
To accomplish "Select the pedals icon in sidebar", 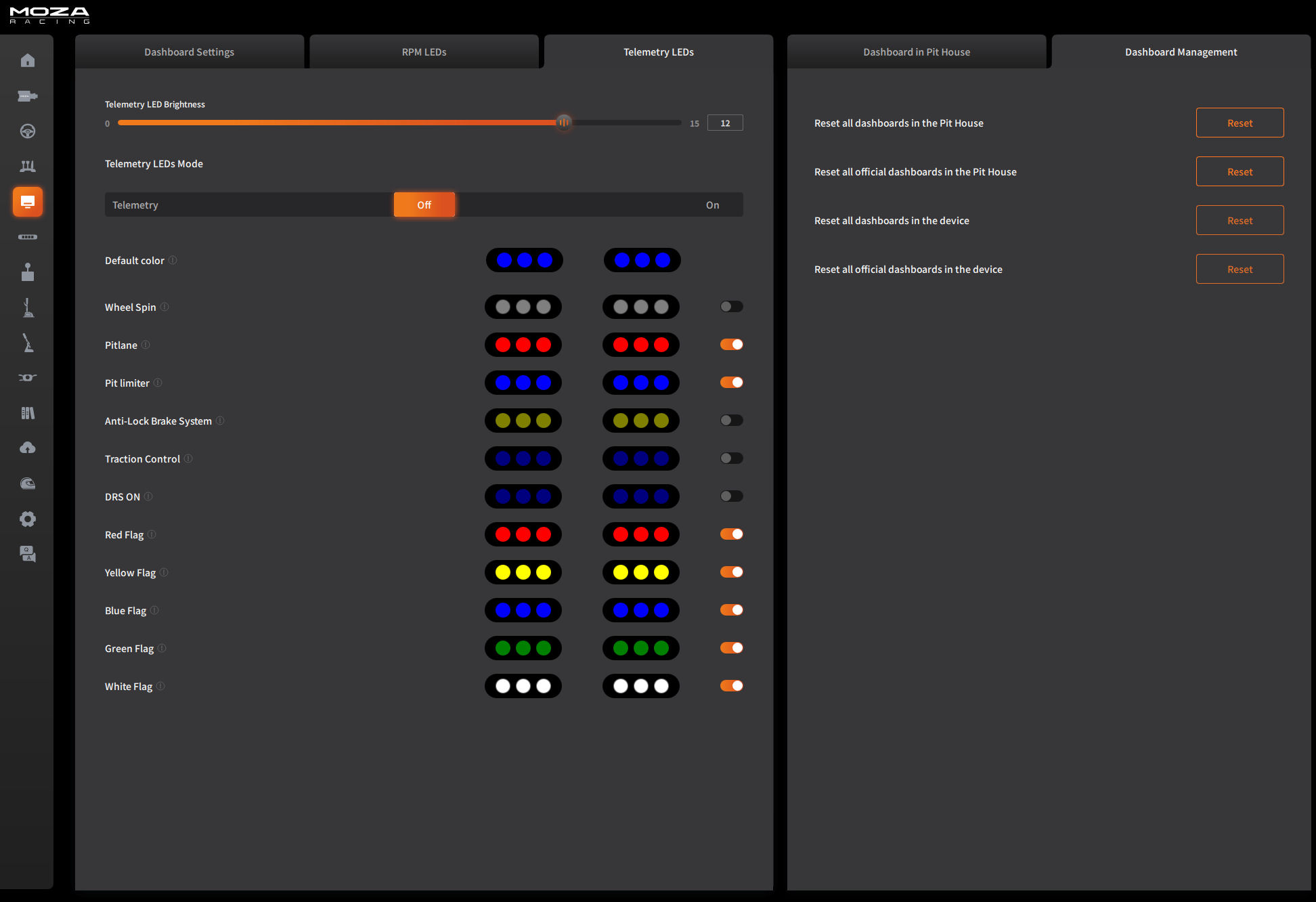I will pos(28,167).
